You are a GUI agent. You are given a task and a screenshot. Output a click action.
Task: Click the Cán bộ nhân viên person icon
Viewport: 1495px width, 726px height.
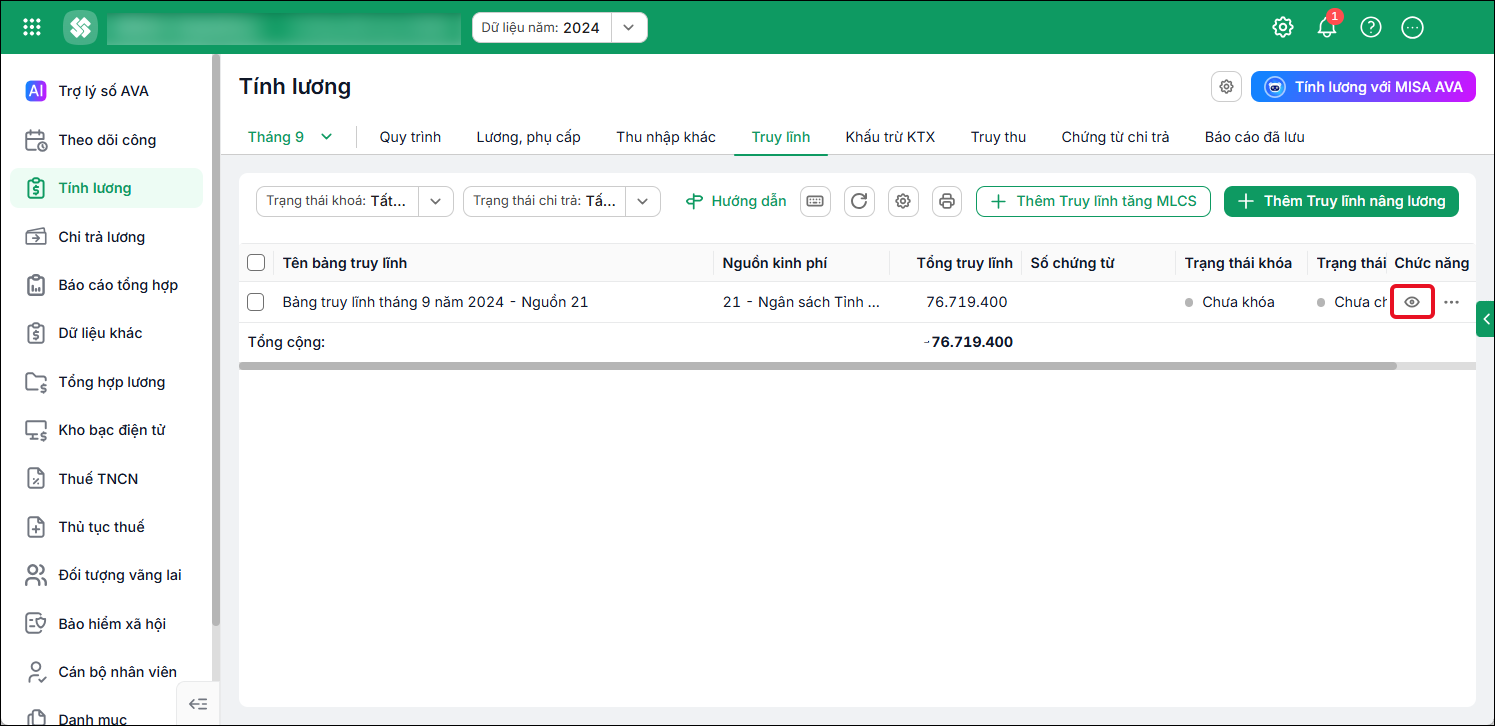coord(36,672)
